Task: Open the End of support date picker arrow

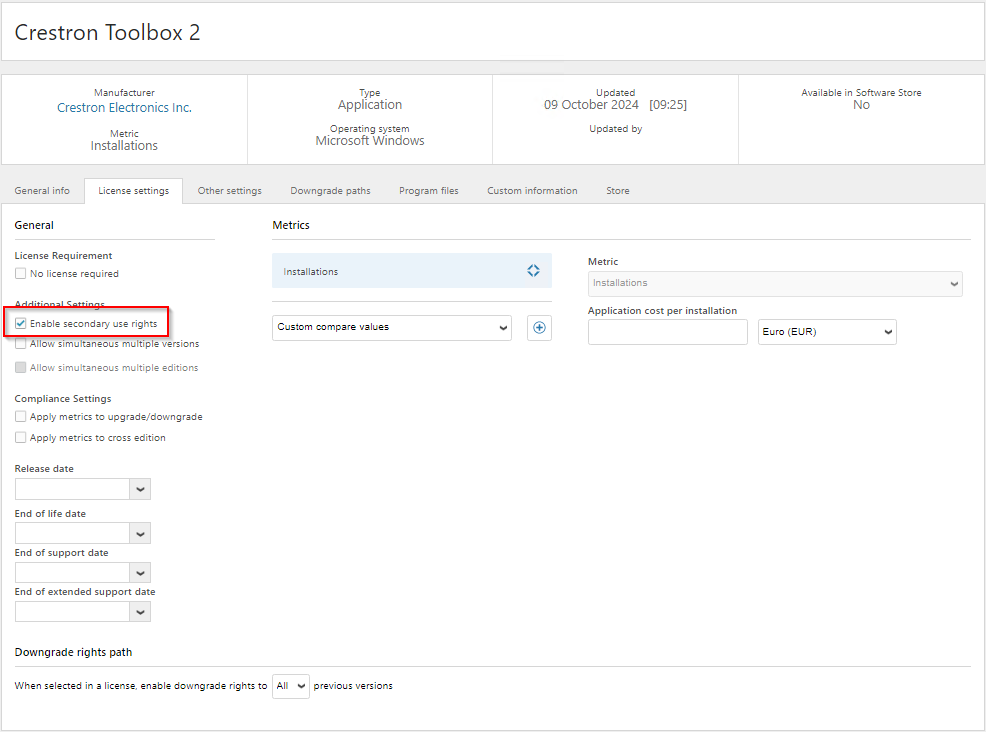Action: tap(140, 573)
